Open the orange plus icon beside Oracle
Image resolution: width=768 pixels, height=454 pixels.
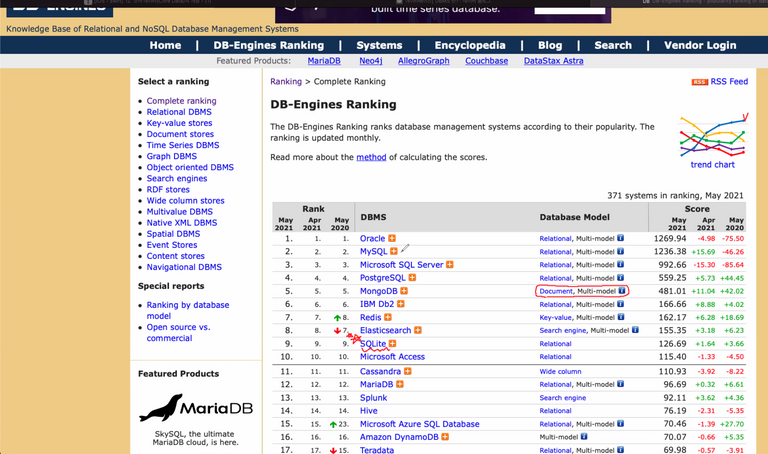pos(392,239)
